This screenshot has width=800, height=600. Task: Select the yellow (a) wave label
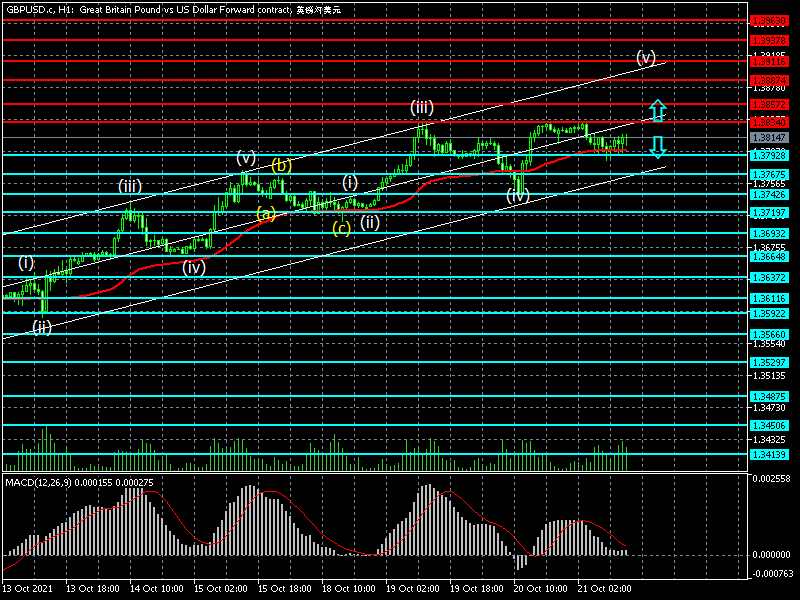point(265,213)
